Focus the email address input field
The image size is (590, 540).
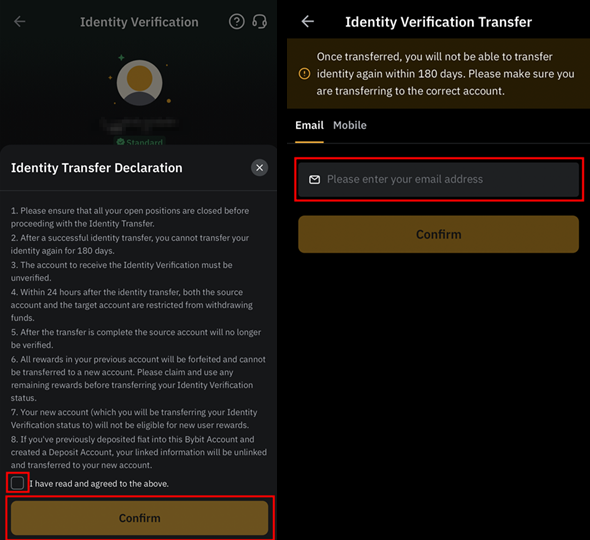click(438, 179)
